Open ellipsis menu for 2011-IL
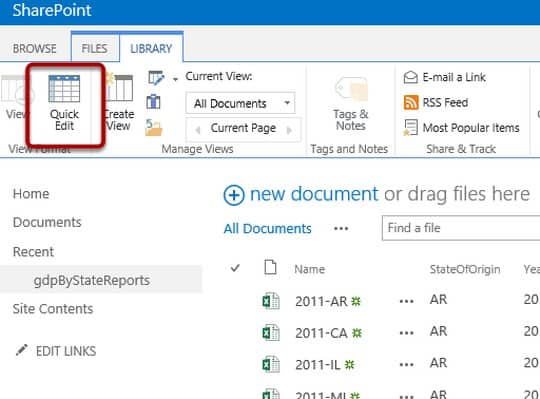Screen dimensions: 540x399 click(406, 365)
